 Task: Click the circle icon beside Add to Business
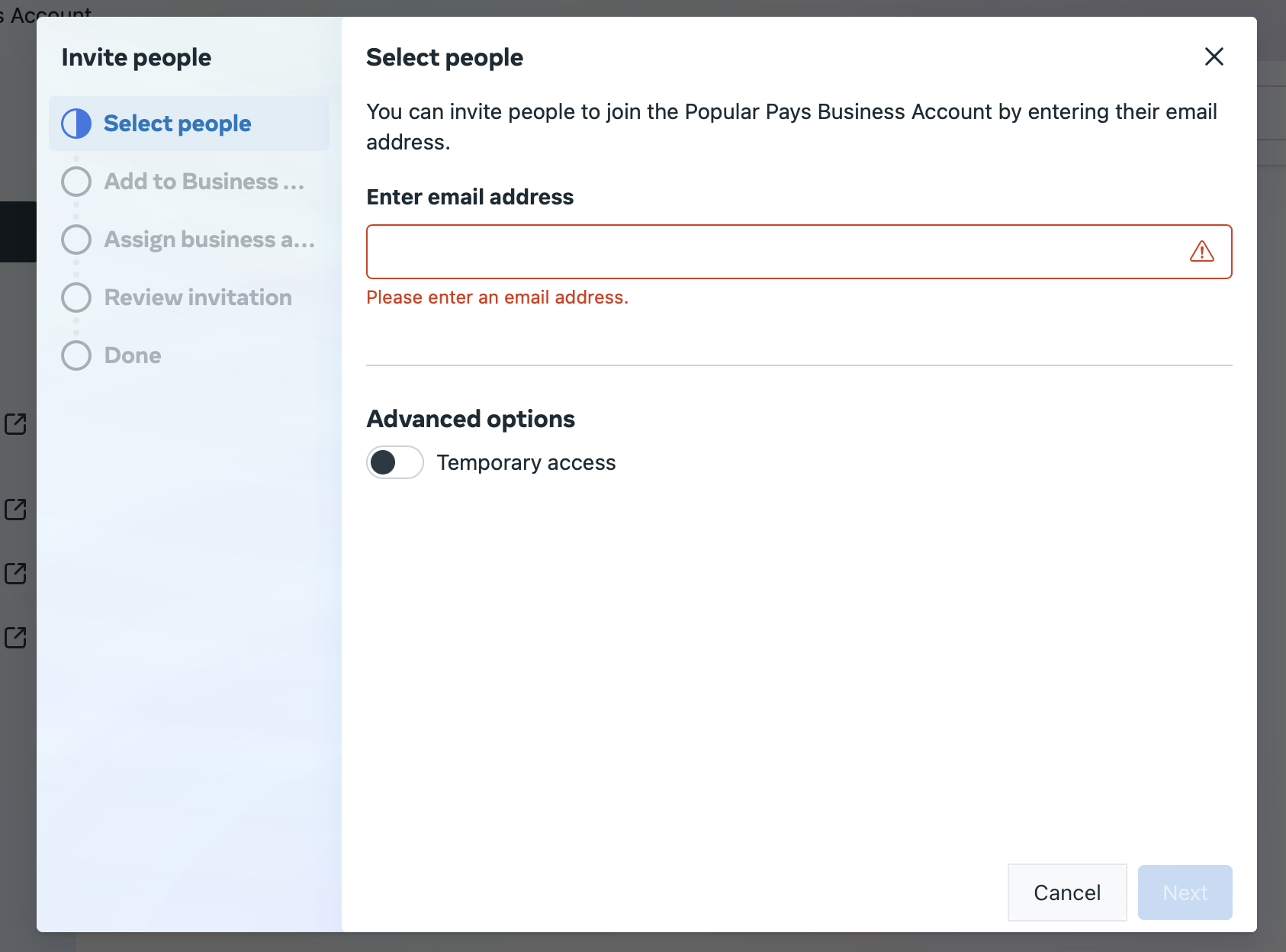click(x=76, y=182)
